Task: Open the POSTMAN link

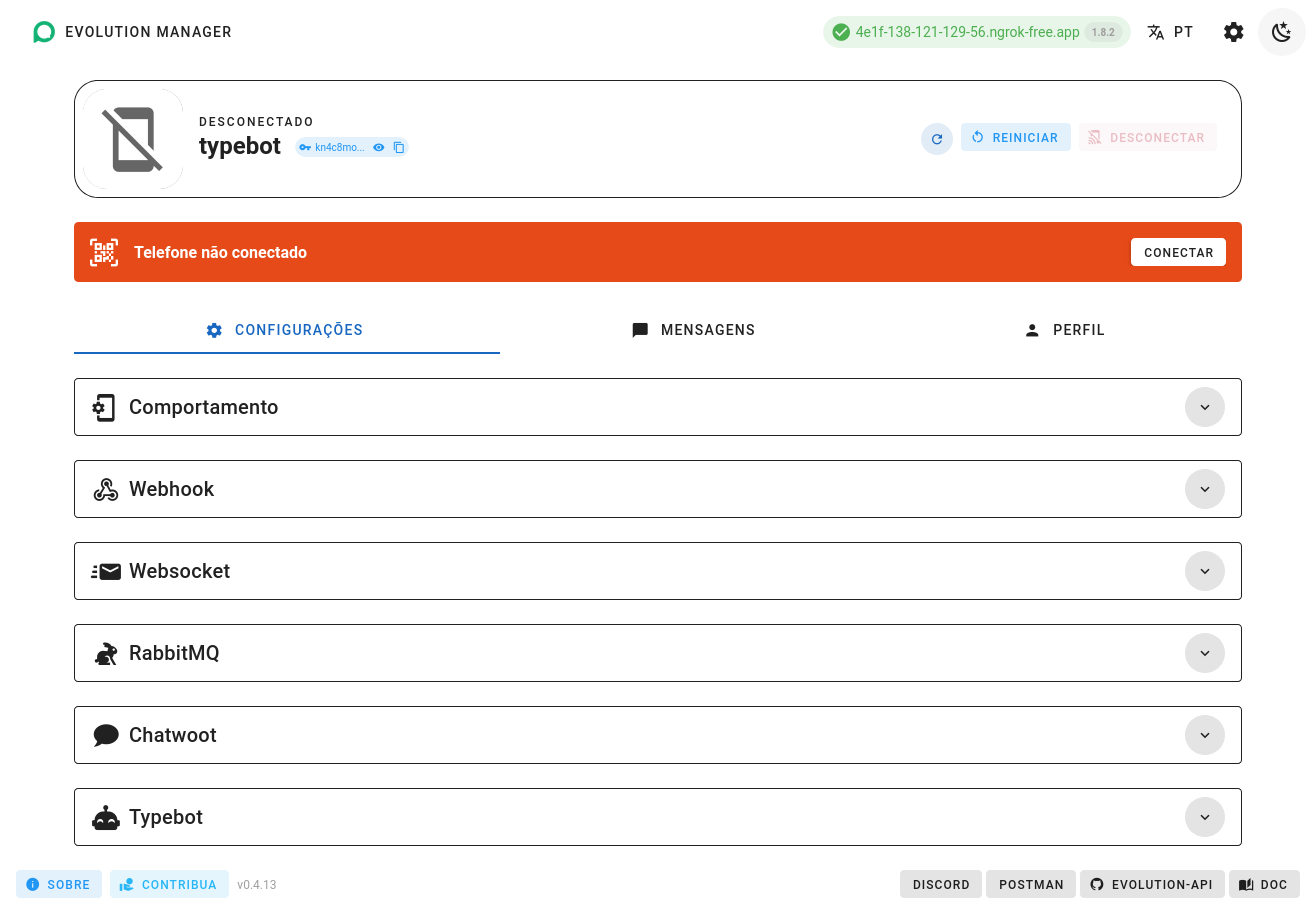Action: pos(1031,884)
